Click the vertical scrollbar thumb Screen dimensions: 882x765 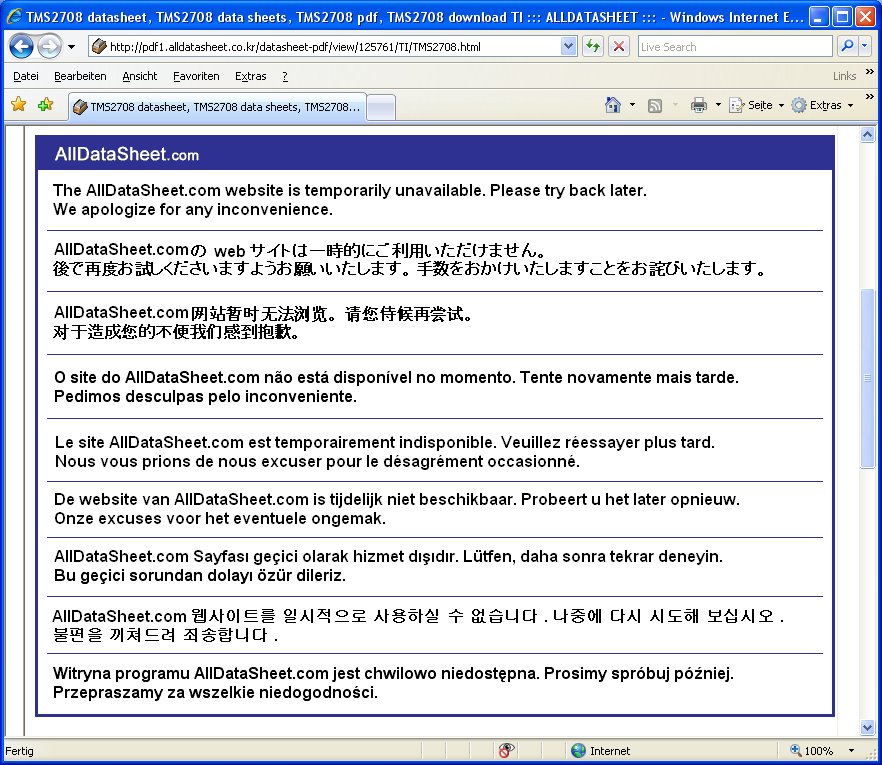[x=867, y=378]
